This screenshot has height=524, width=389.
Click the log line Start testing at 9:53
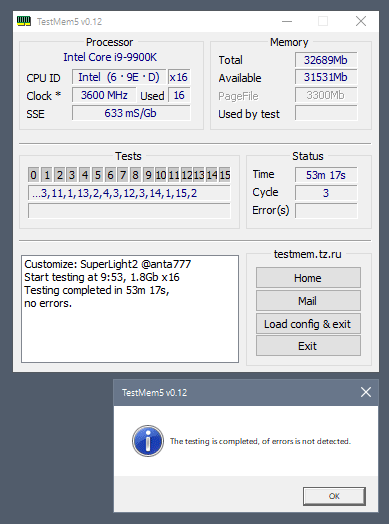pyautogui.click(x=102, y=277)
